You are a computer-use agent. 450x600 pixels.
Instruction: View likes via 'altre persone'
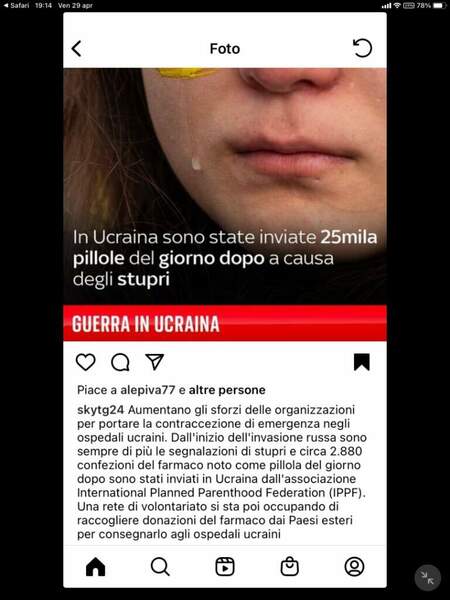227,390
